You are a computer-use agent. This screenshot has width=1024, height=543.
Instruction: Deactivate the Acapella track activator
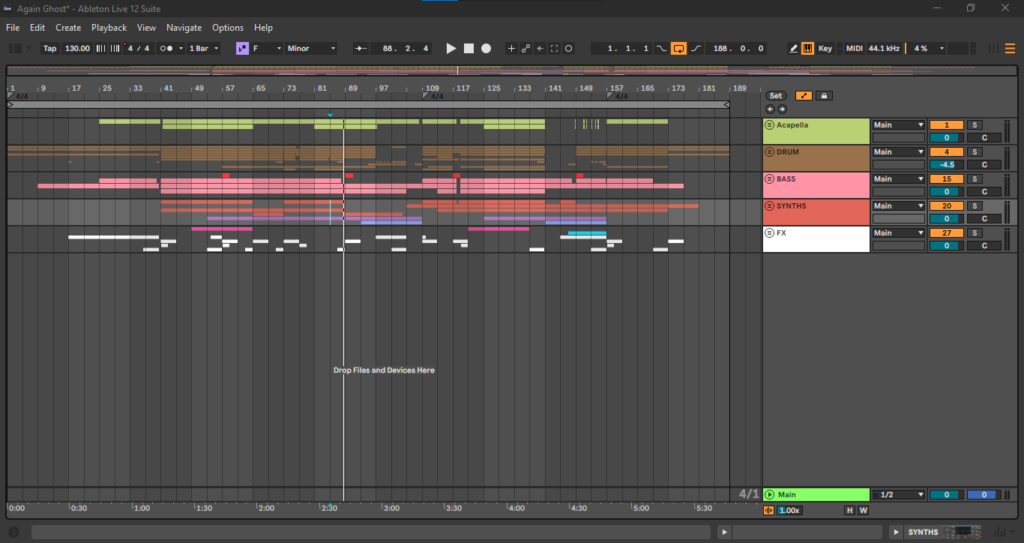946,125
